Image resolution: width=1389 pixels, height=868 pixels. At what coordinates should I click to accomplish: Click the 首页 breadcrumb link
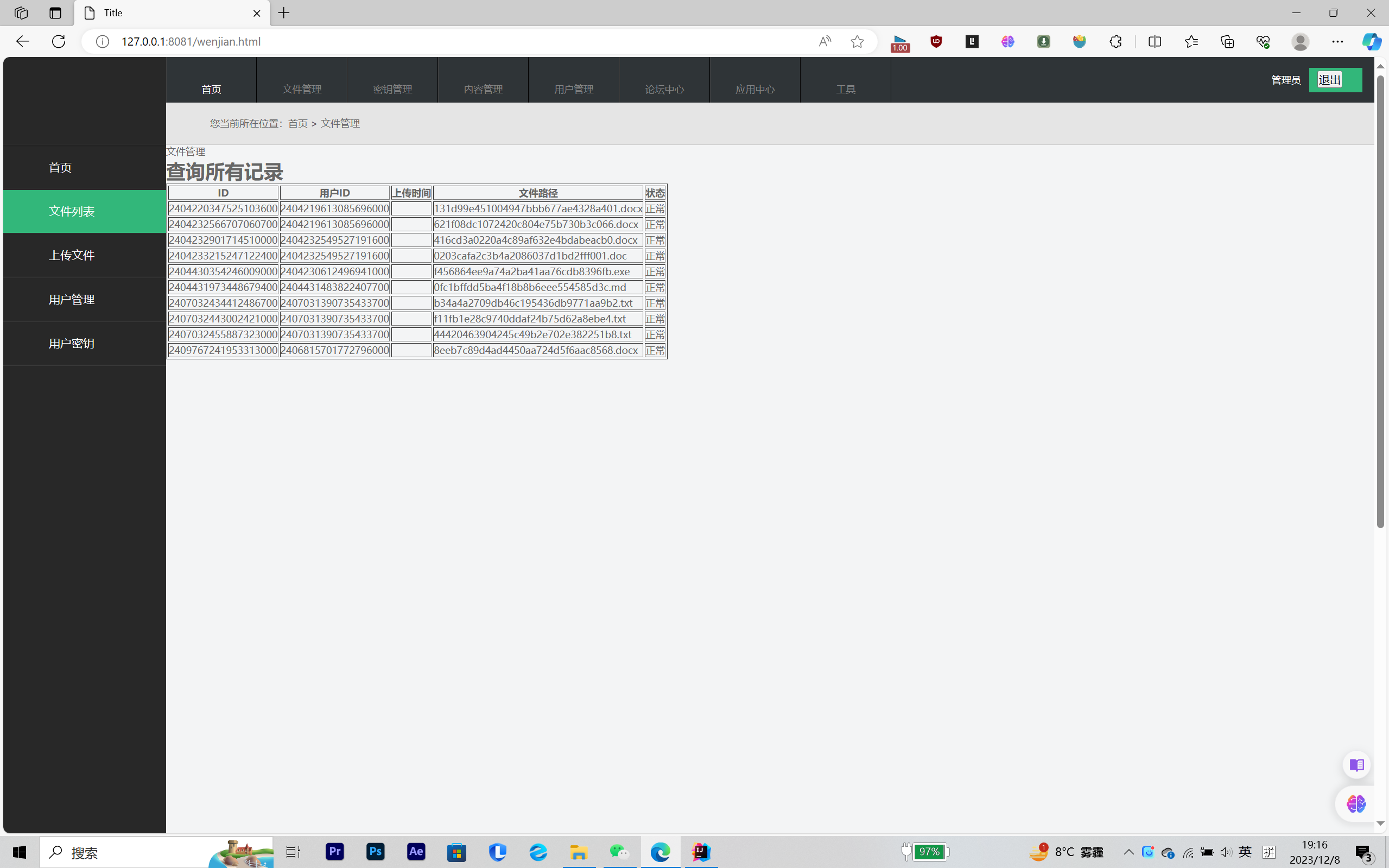tap(298, 123)
